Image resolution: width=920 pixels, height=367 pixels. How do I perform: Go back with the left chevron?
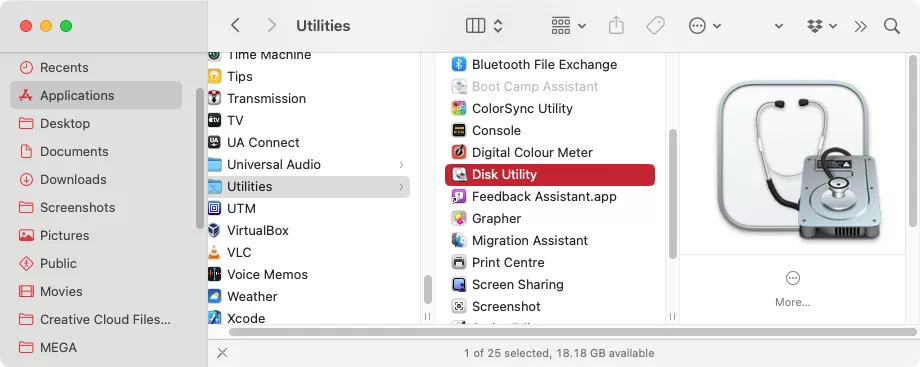point(235,25)
